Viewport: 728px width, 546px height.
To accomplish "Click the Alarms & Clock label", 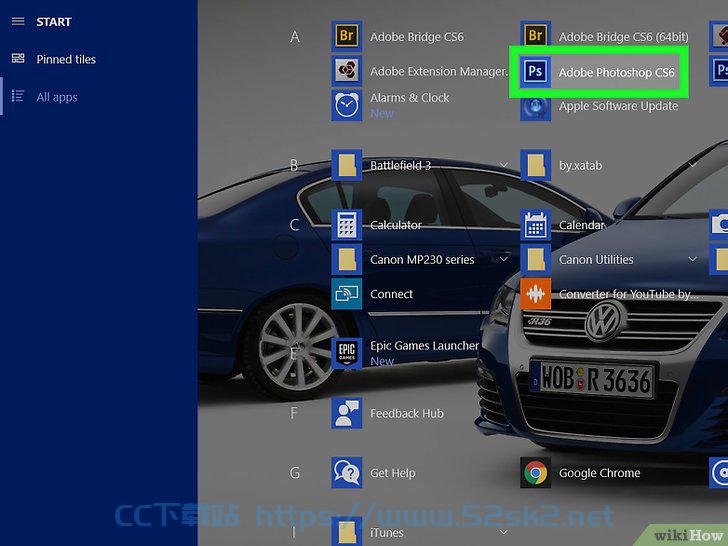I will [x=410, y=98].
